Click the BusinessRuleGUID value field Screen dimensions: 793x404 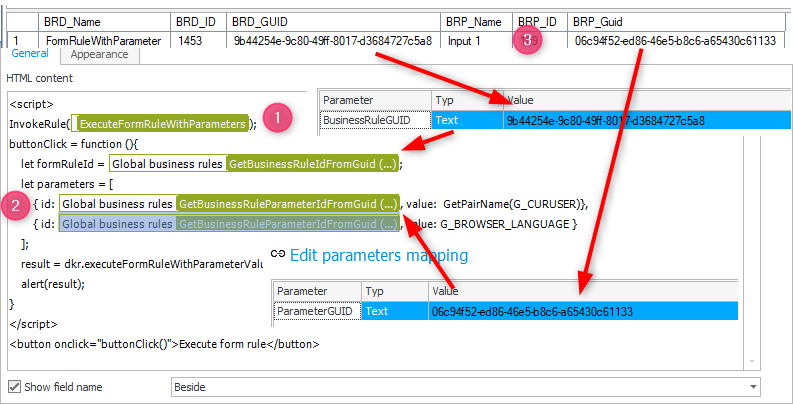click(x=647, y=120)
